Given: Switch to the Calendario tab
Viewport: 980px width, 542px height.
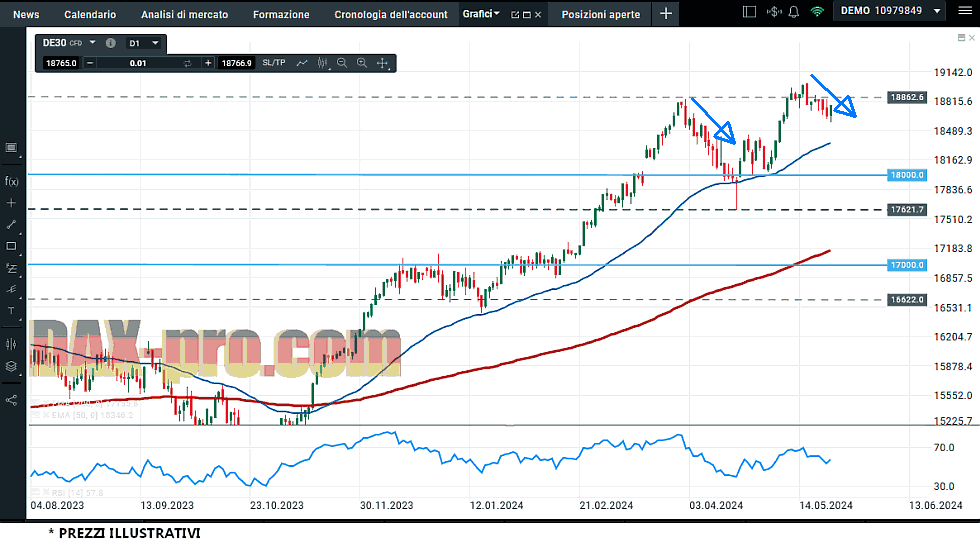Looking at the screenshot, I should [x=90, y=14].
